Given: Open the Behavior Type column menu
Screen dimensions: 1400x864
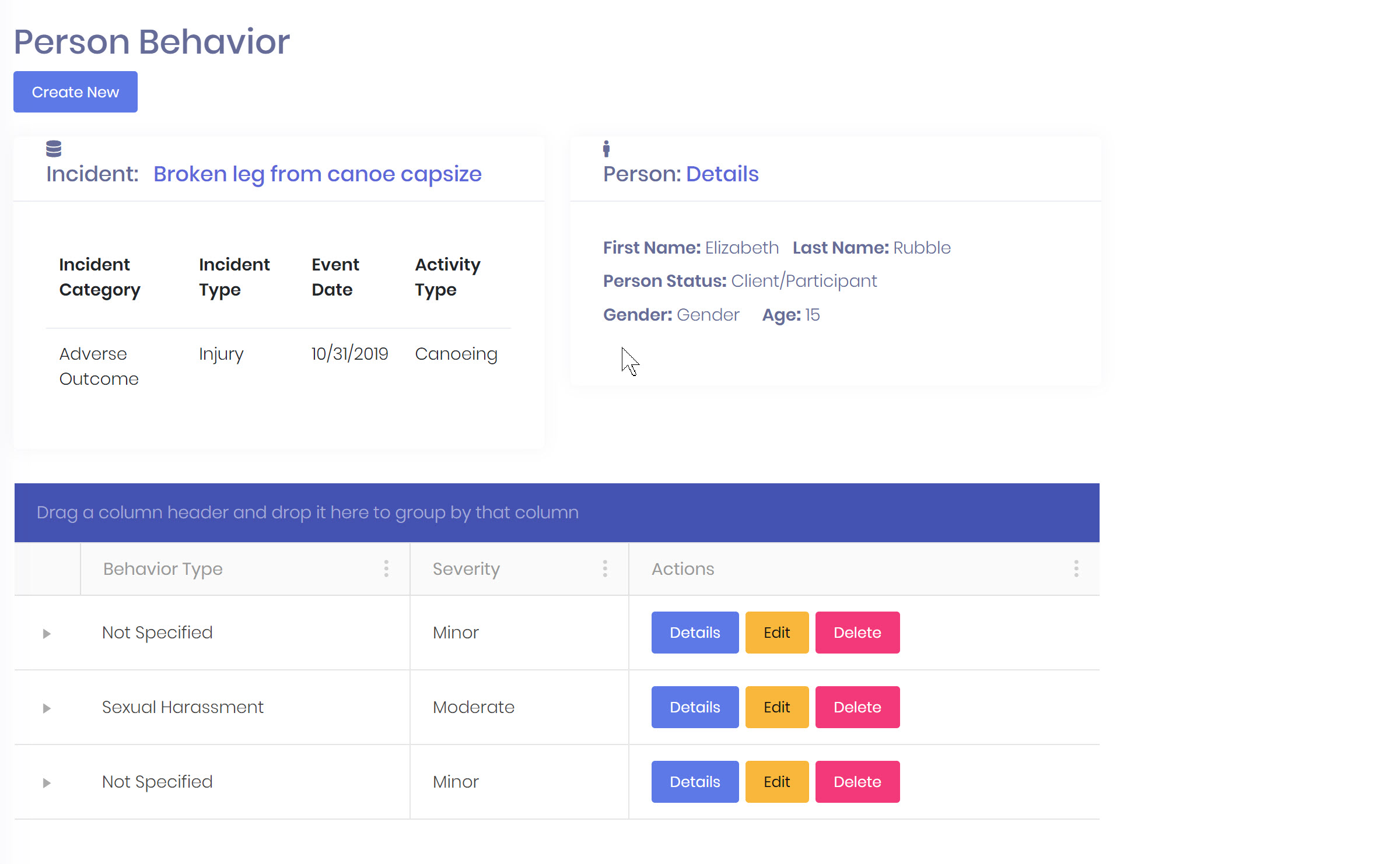Looking at the screenshot, I should pyautogui.click(x=386, y=568).
